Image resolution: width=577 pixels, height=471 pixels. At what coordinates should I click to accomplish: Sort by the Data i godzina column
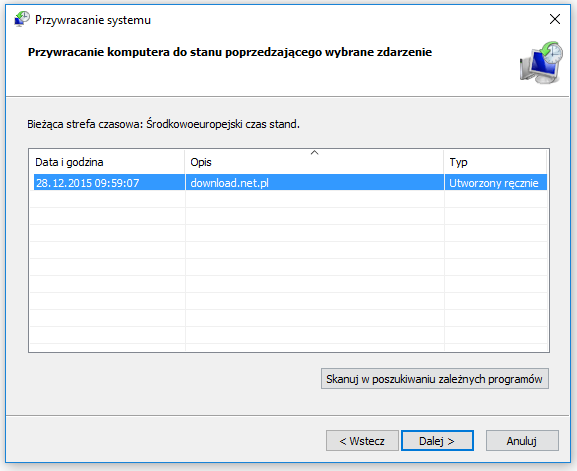[107, 162]
